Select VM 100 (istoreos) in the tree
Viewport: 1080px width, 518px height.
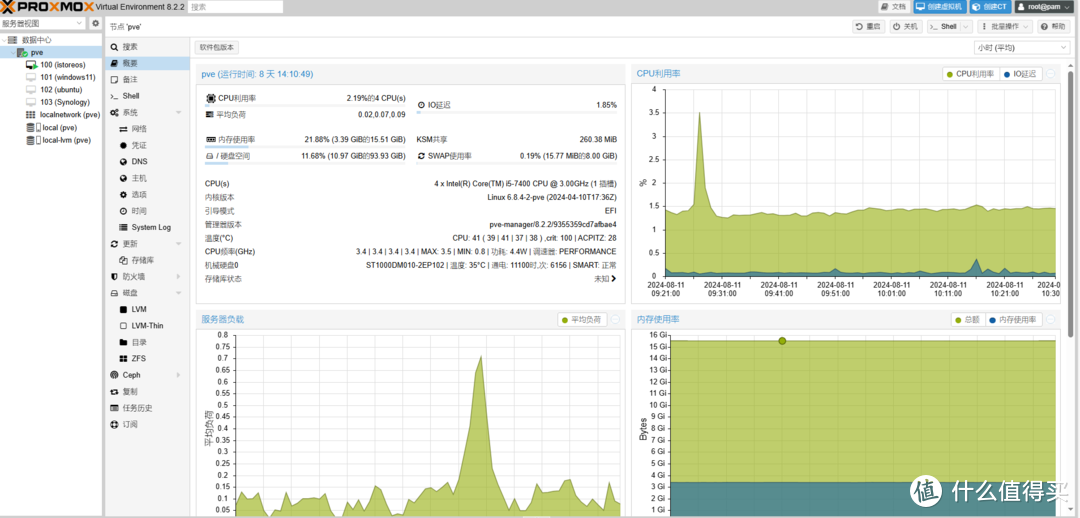[x=60, y=64]
